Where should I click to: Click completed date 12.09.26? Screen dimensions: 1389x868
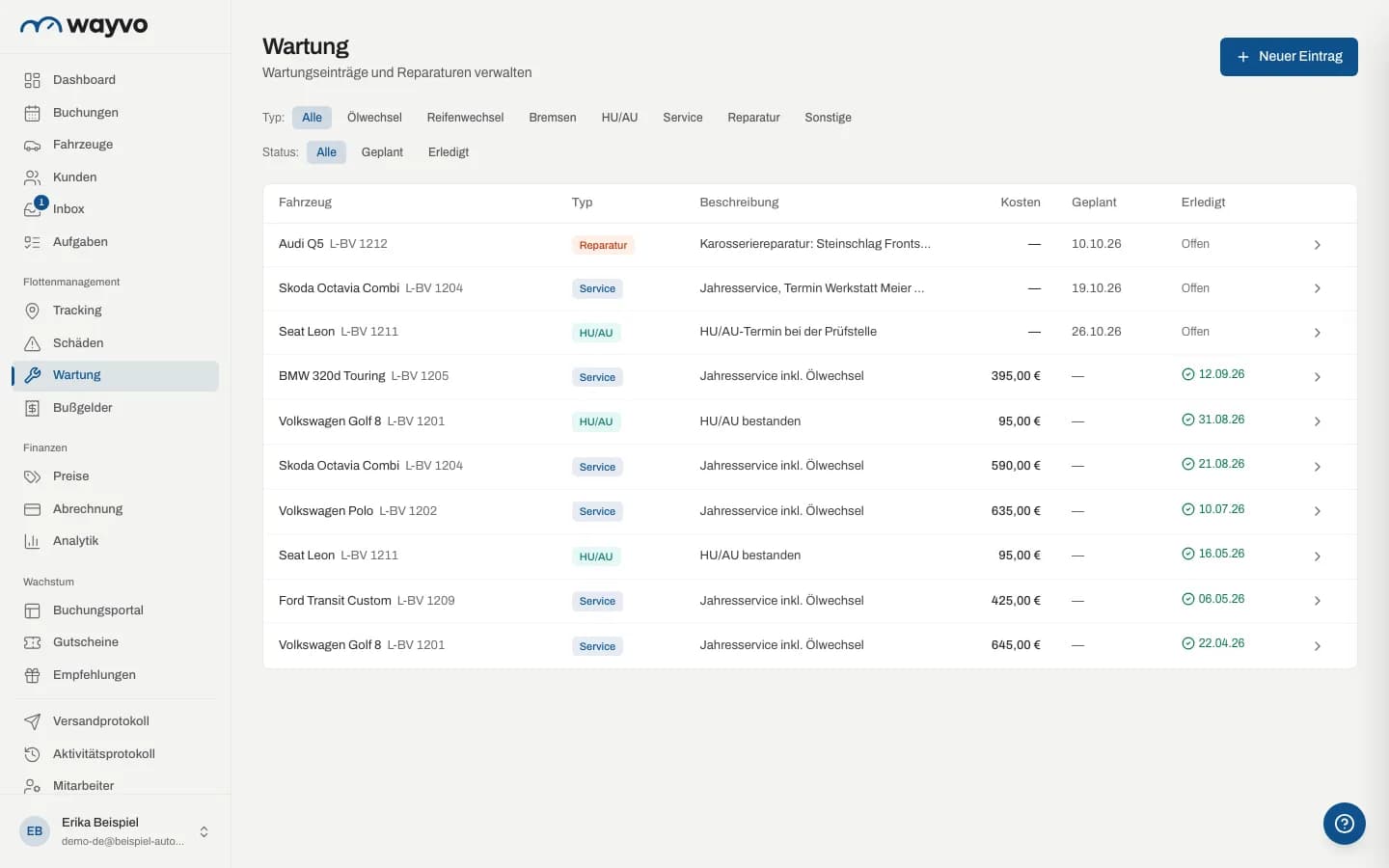(x=1213, y=374)
